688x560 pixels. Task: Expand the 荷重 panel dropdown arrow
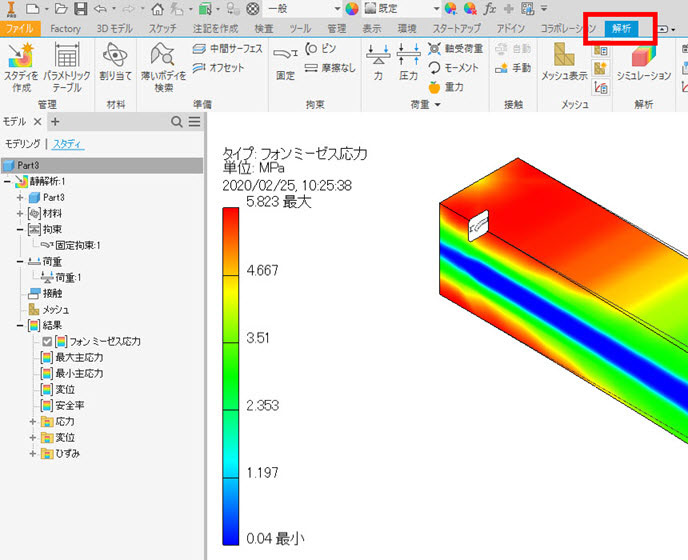tap(437, 104)
